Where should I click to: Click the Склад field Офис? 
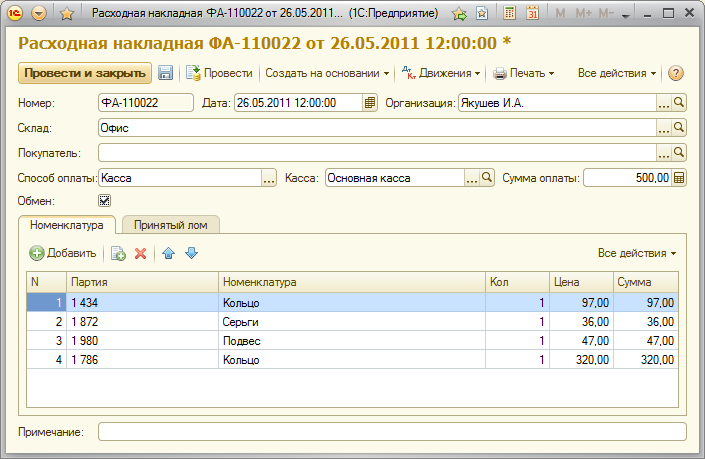(377, 128)
